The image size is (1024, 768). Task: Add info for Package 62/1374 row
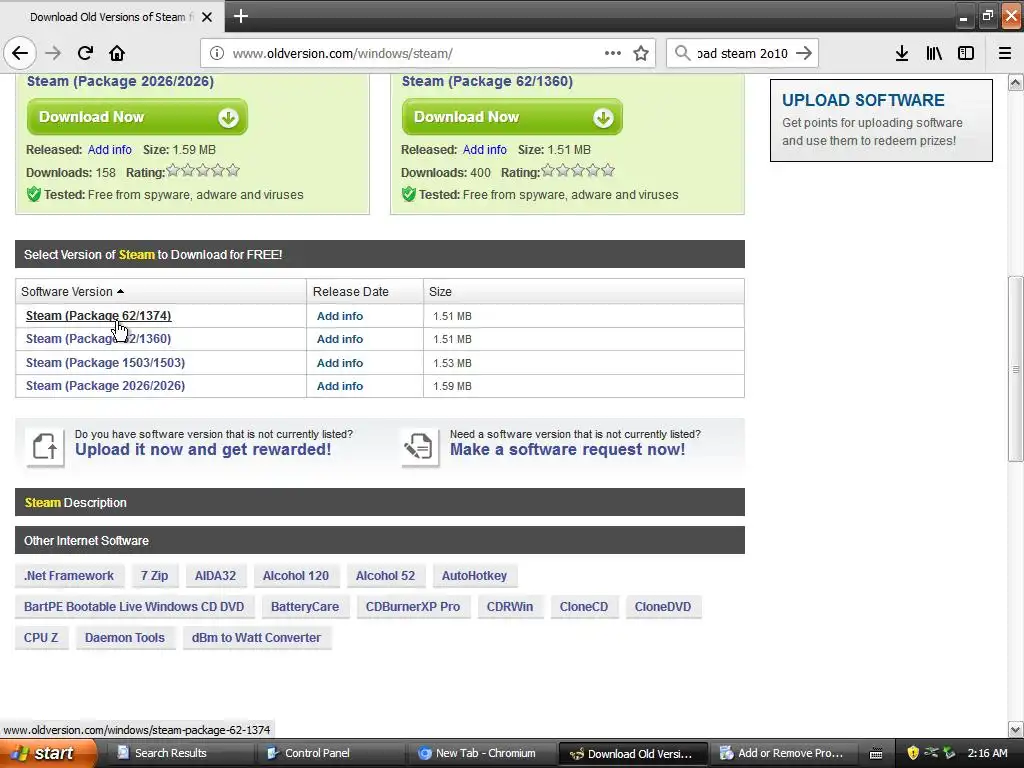point(340,316)
